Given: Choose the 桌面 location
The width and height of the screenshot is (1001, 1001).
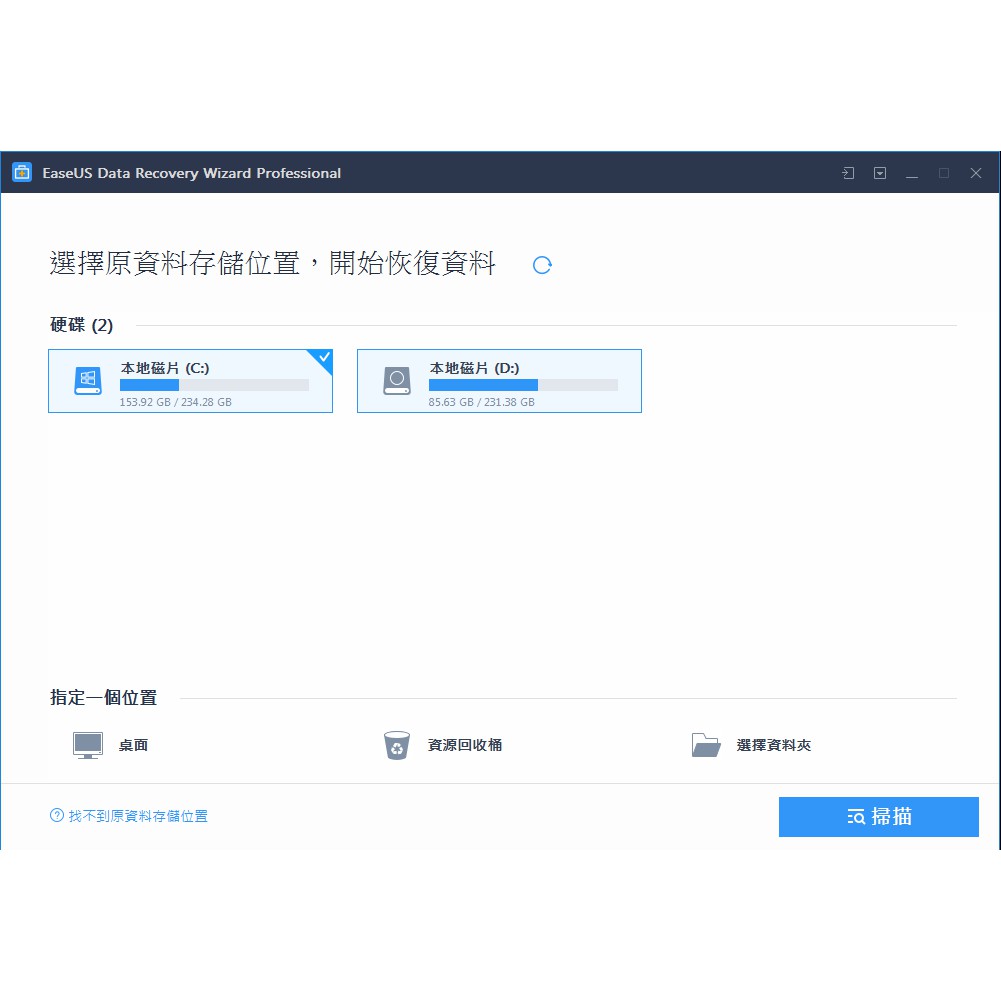Looking at the screenshot, I should point(133,745).
